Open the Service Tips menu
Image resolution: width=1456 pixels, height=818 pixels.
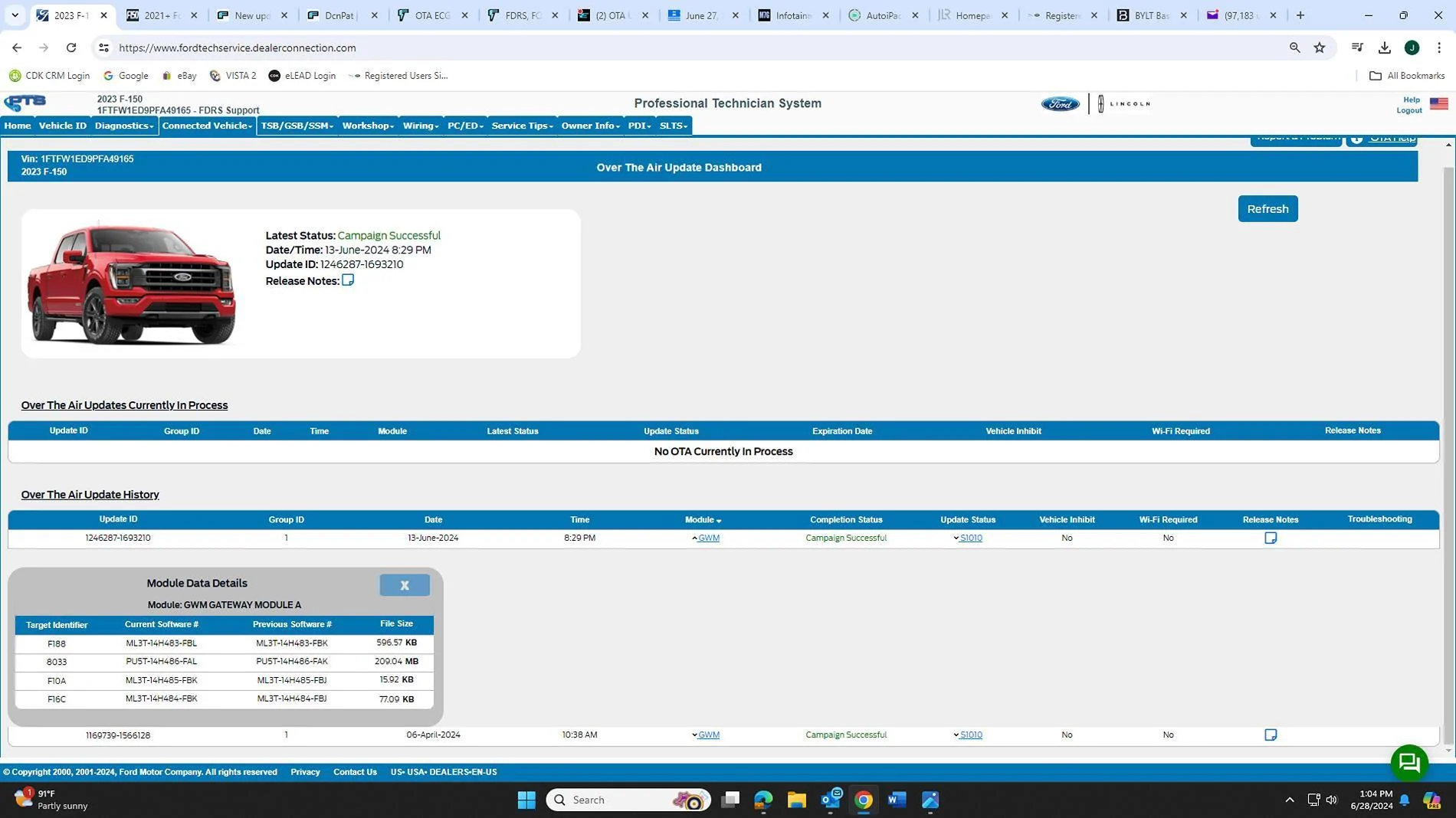tap(522, 126)
